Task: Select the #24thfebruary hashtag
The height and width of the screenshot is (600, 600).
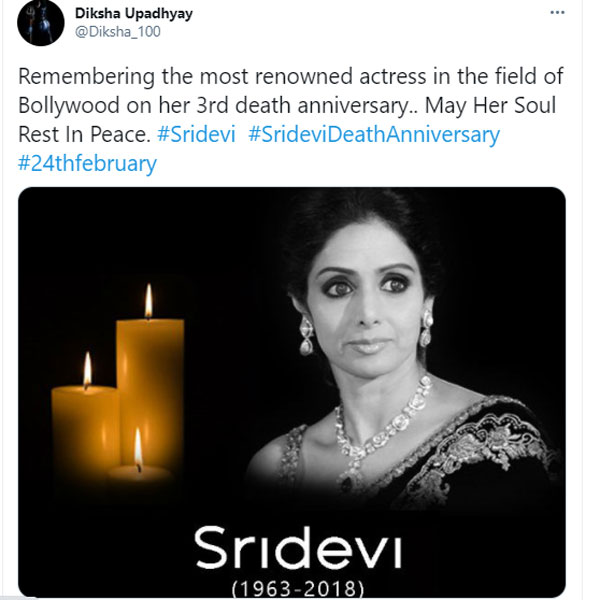Action: click(87, 163)
